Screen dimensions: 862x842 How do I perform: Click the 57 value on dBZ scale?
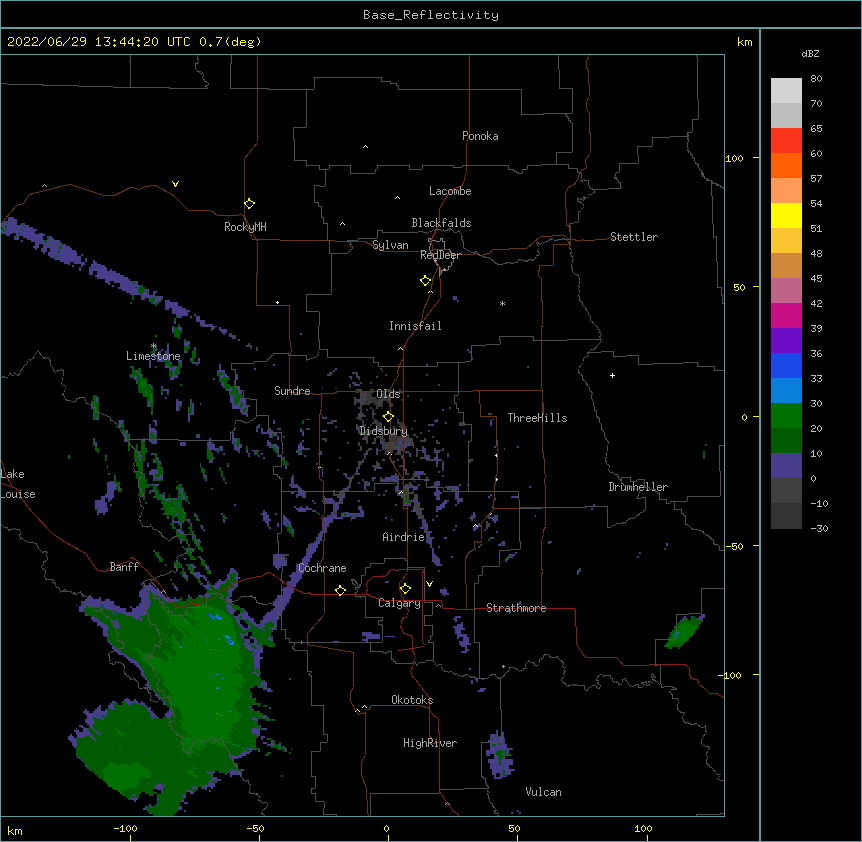click(x=816, y=179)
